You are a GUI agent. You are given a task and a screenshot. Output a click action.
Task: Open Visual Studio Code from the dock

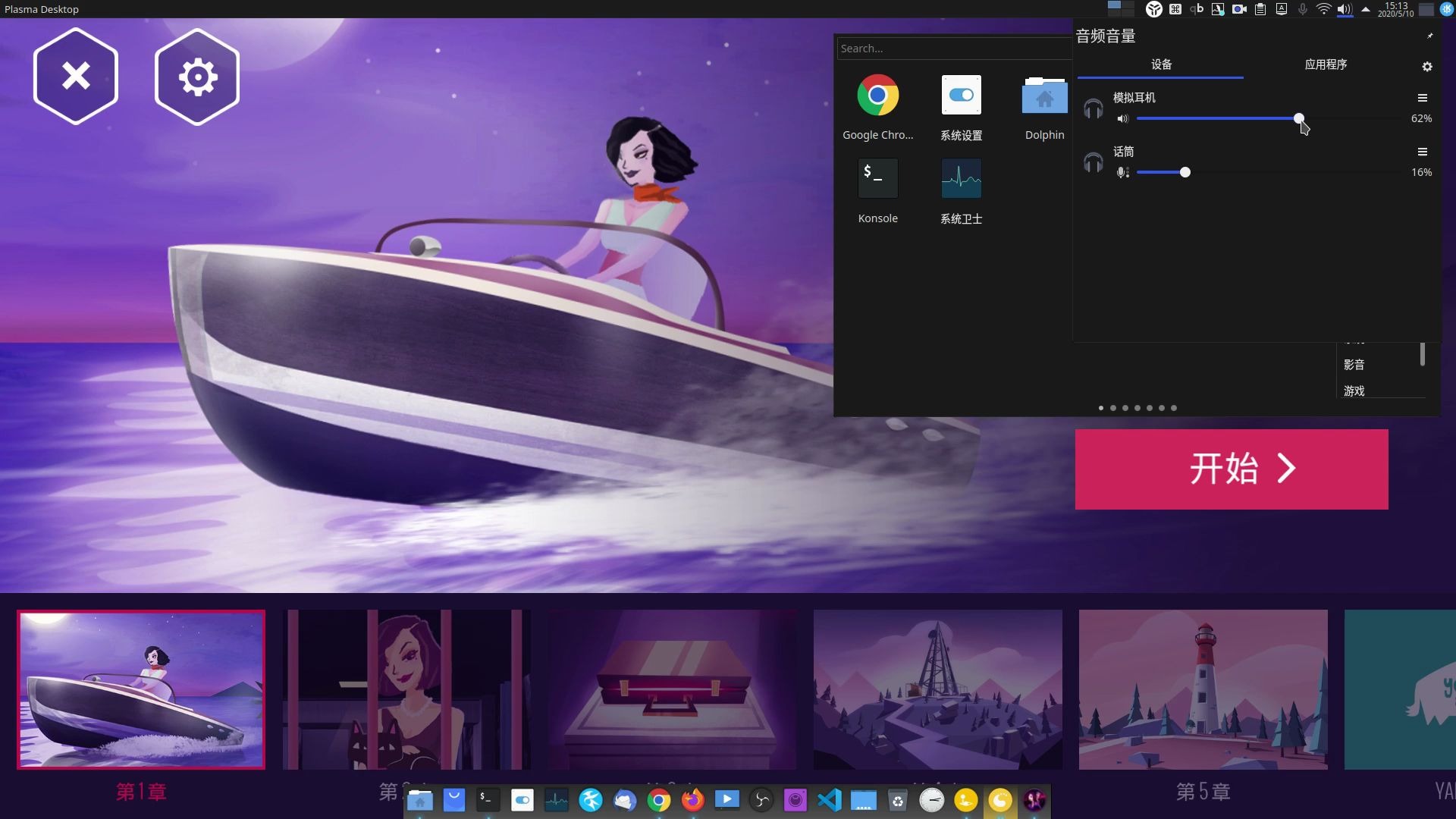coord(830,800)
